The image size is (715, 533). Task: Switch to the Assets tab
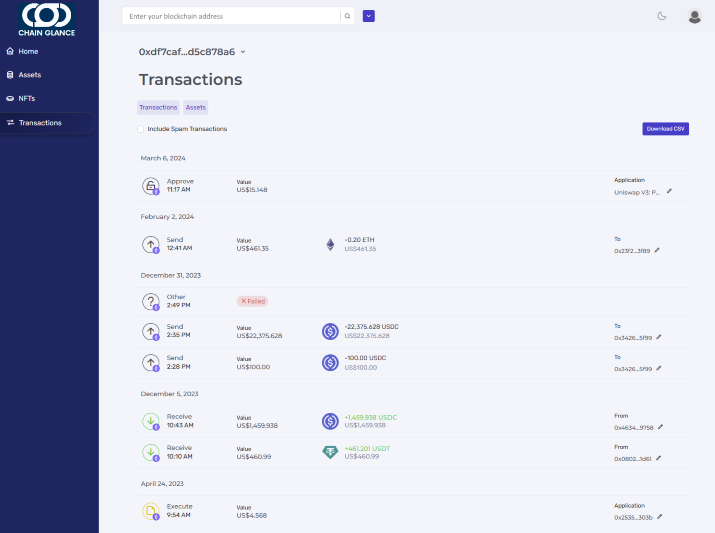pos(196,107)
